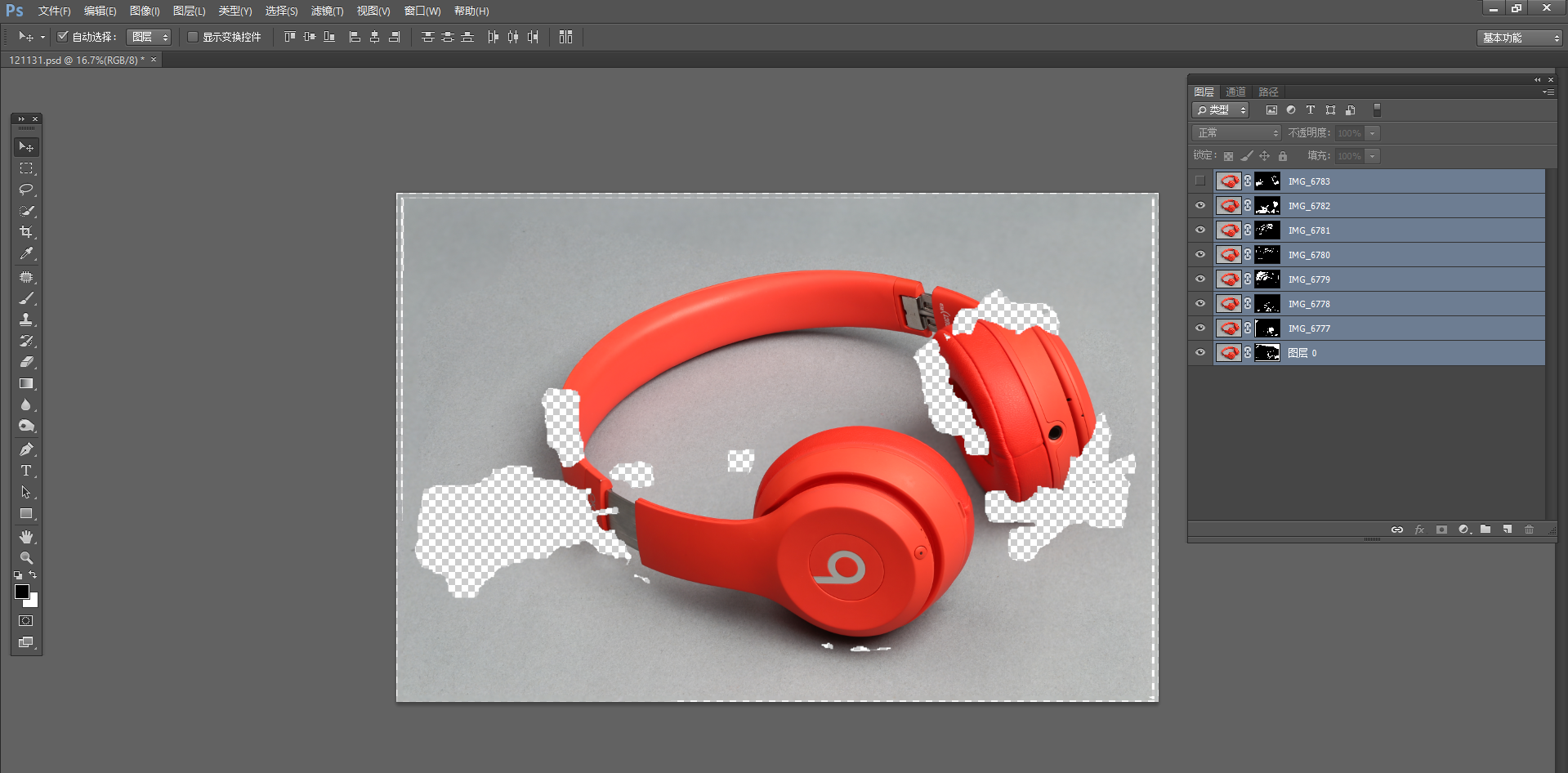
Task: Switch to the 路径 tab
Action: point(1268,92)
